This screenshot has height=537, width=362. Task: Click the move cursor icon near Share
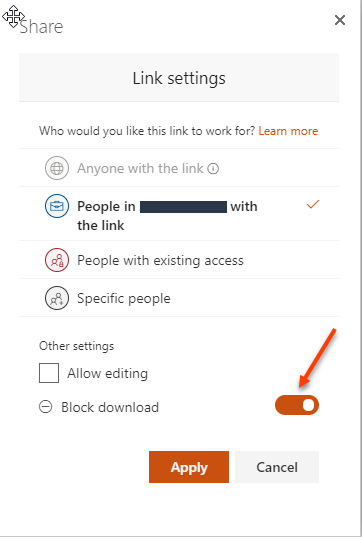click(x=13, y=16)
